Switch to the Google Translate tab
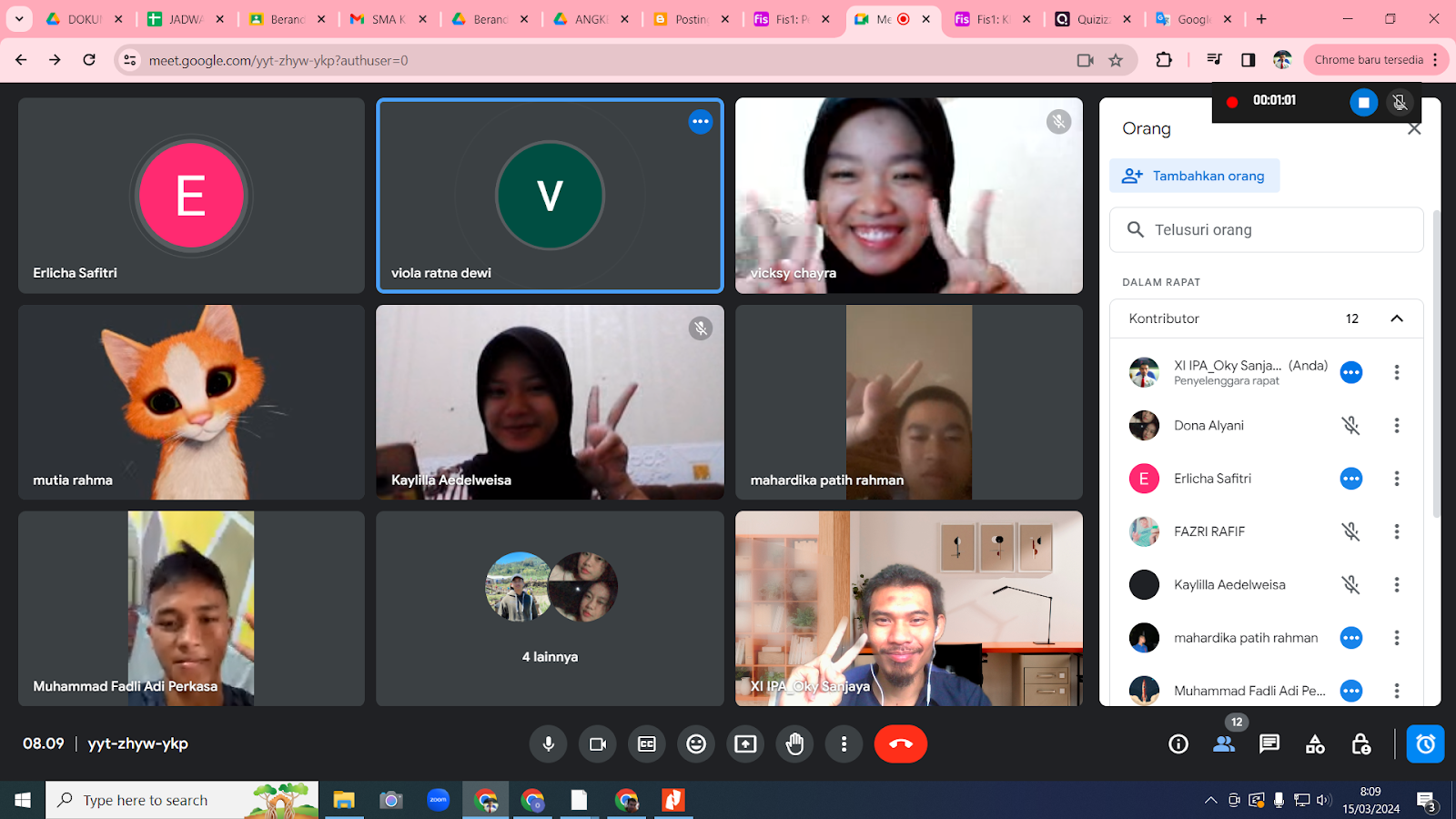1456x819 pixels. tap(1193, 19)
